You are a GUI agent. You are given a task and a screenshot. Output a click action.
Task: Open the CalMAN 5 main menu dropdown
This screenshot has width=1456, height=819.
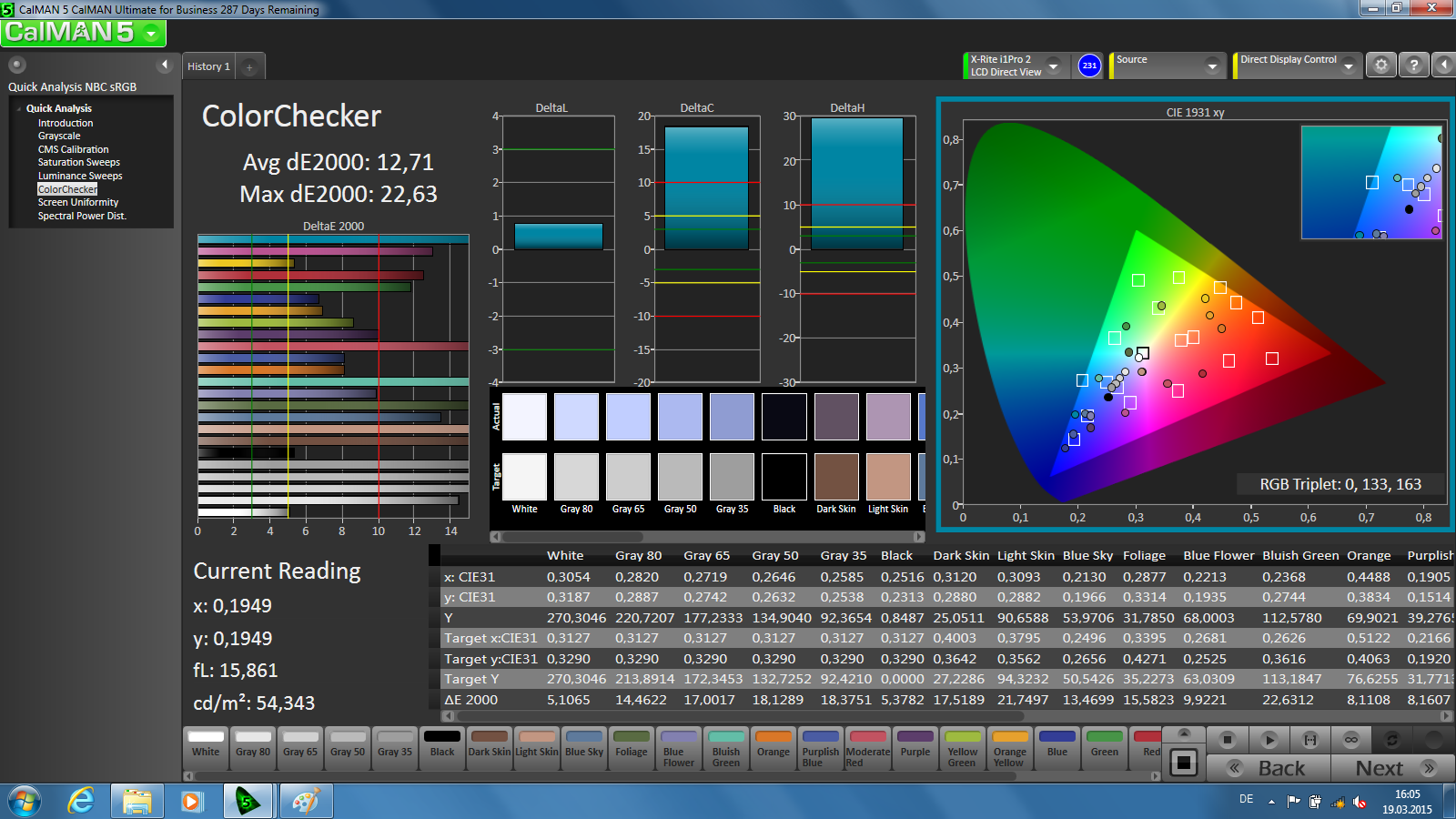tap(151, 34)
